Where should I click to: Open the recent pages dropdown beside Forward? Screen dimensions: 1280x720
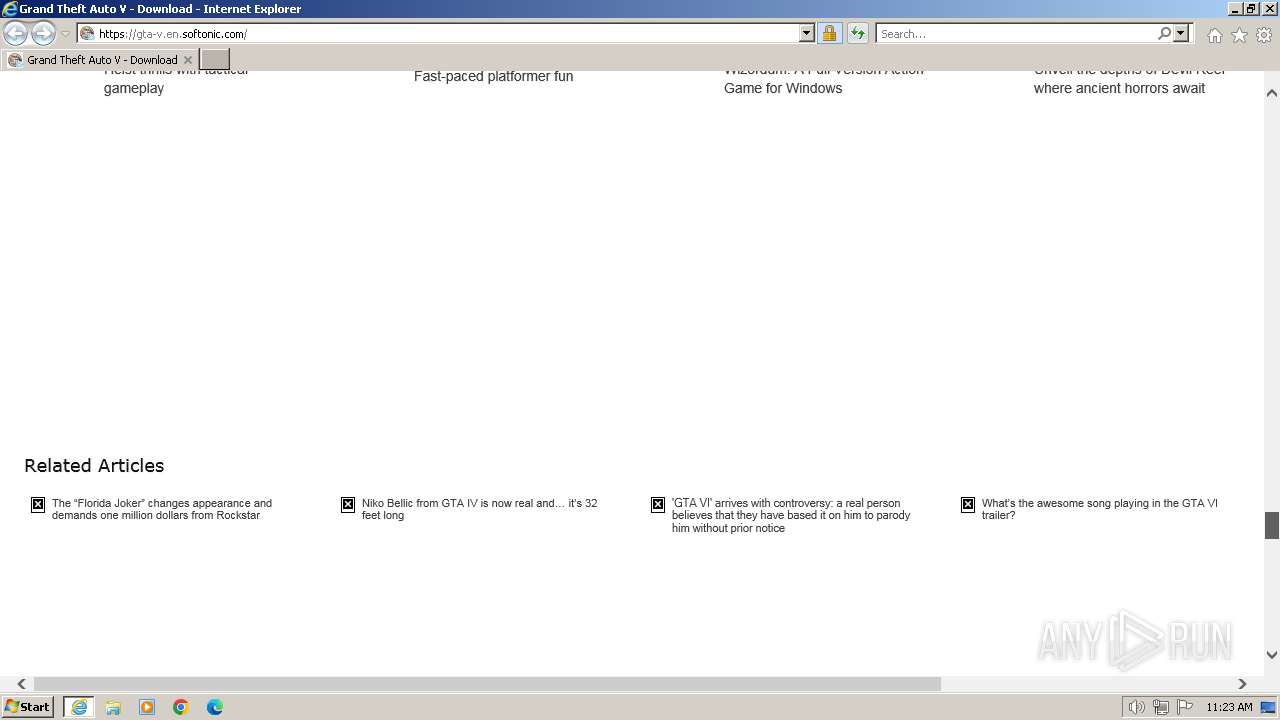click(66, 34)
